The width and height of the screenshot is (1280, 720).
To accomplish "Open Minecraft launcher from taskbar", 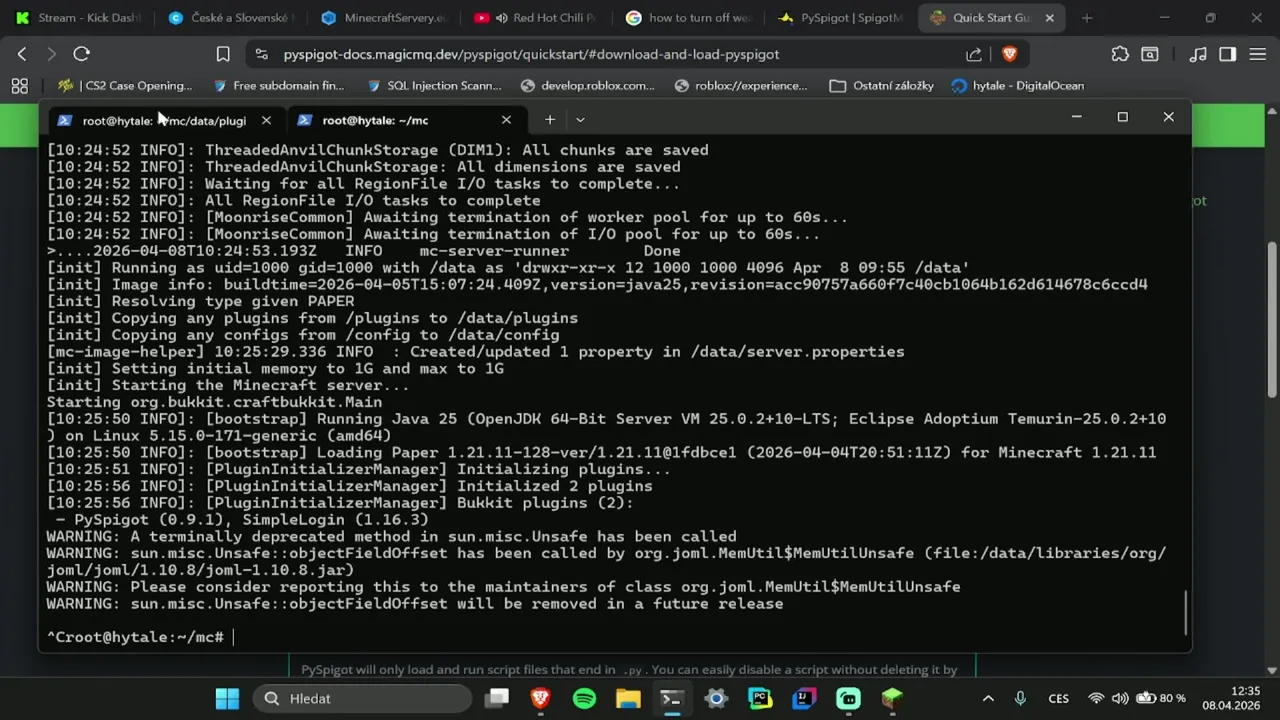I will pyautogui.click(x=892, y=698).
